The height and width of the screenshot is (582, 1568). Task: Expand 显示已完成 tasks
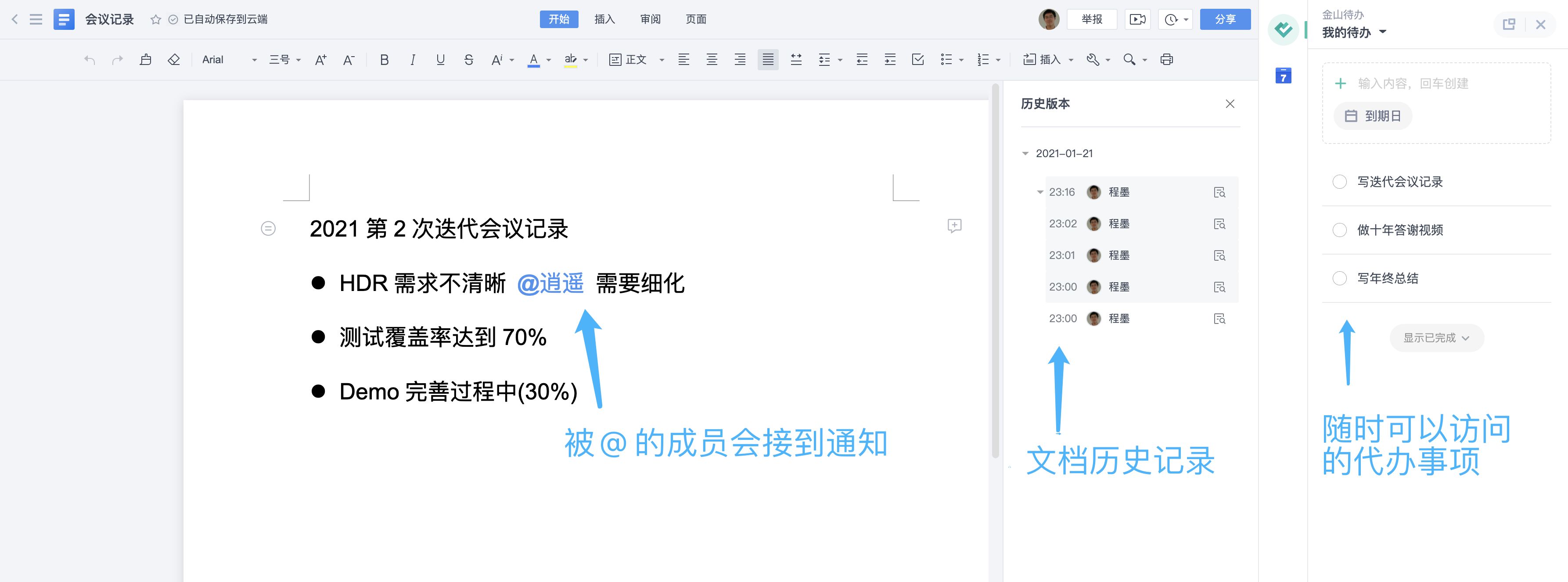(1436, 338)
